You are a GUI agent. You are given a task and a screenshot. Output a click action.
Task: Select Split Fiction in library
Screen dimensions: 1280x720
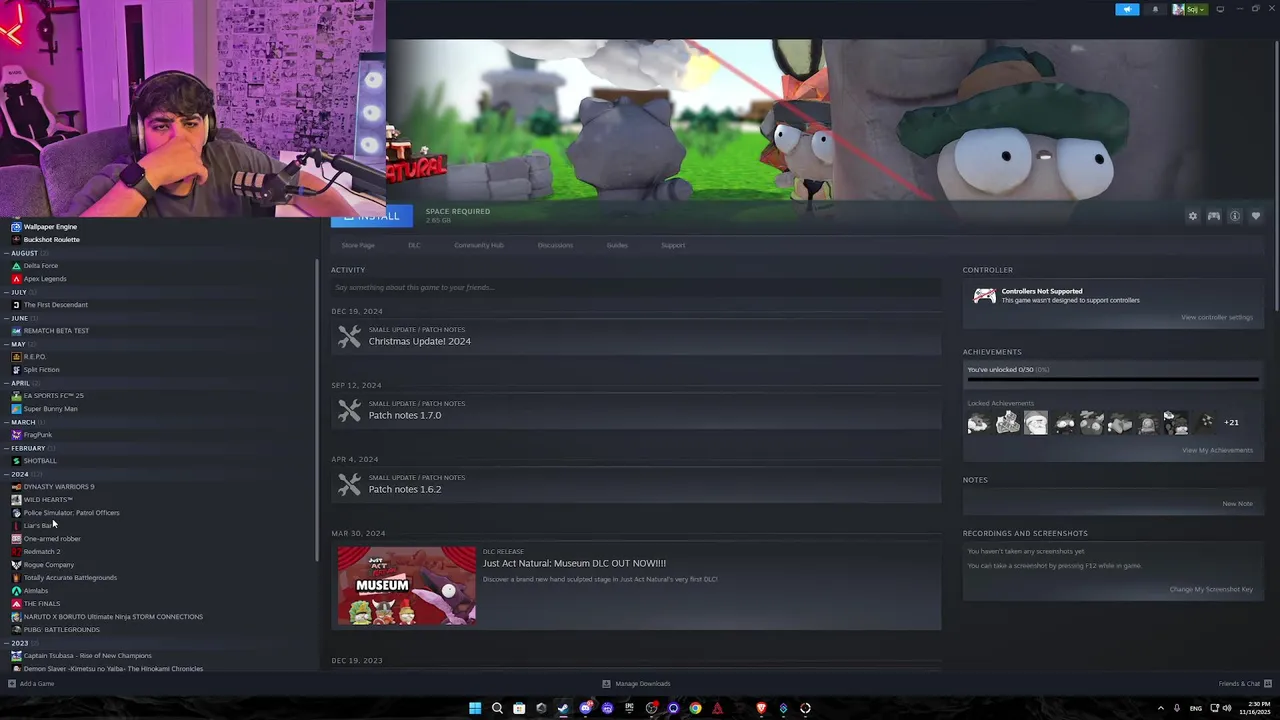pyautogui.click(x=41, y=370)
